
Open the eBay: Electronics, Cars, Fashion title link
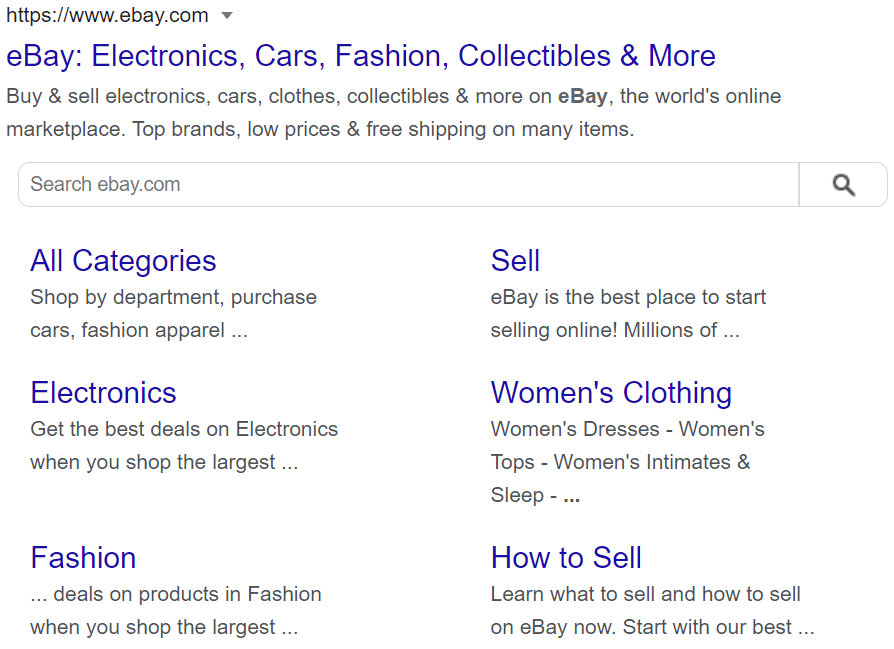pyautogui.click(x=360, y=56)
